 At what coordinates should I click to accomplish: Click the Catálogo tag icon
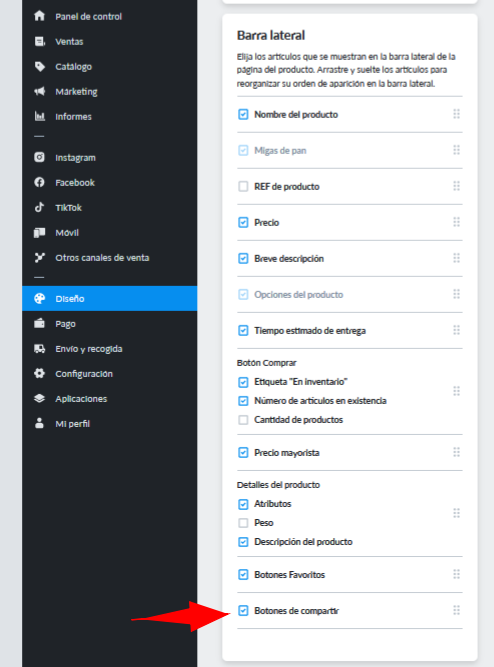(40, 66)
